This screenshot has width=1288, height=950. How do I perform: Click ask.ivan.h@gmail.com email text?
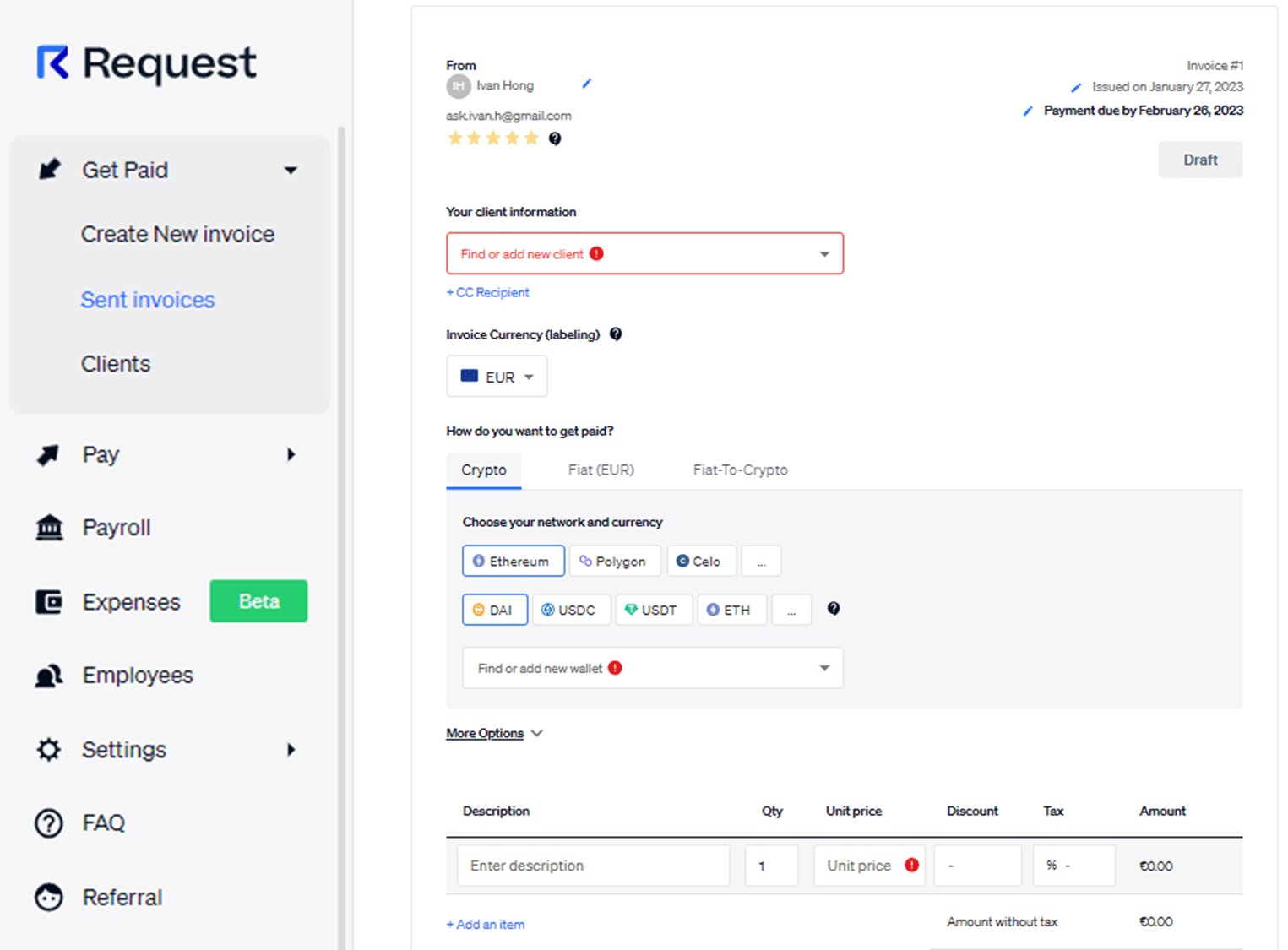point(508,116)
